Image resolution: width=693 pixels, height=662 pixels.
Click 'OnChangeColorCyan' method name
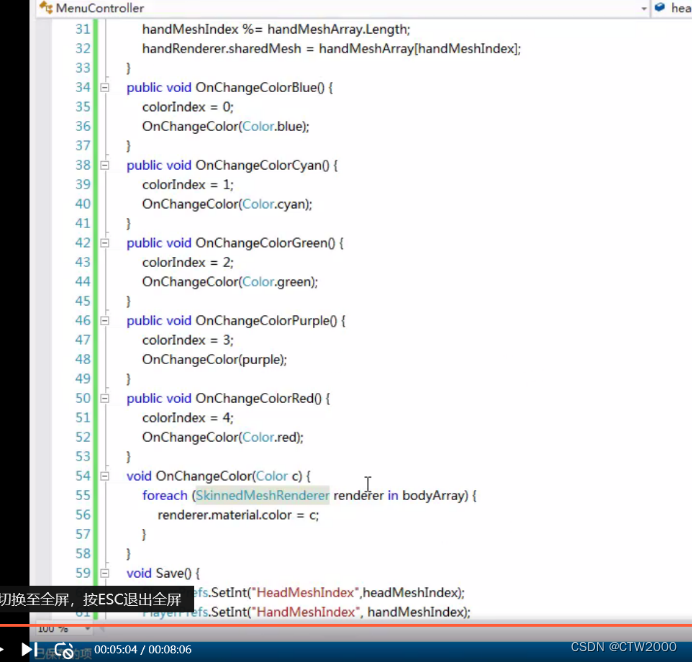(259, 165)
